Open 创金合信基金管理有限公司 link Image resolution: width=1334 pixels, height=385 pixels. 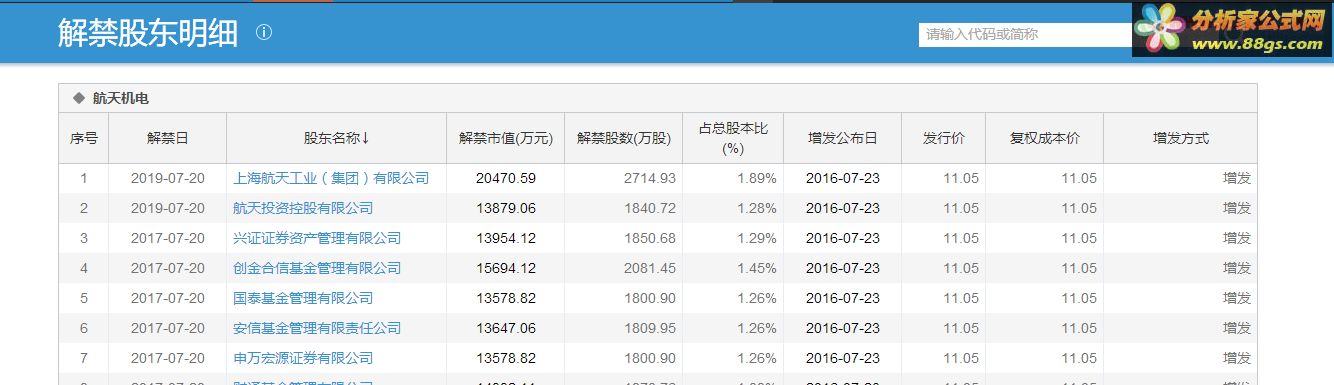click(x=317, y=268)
